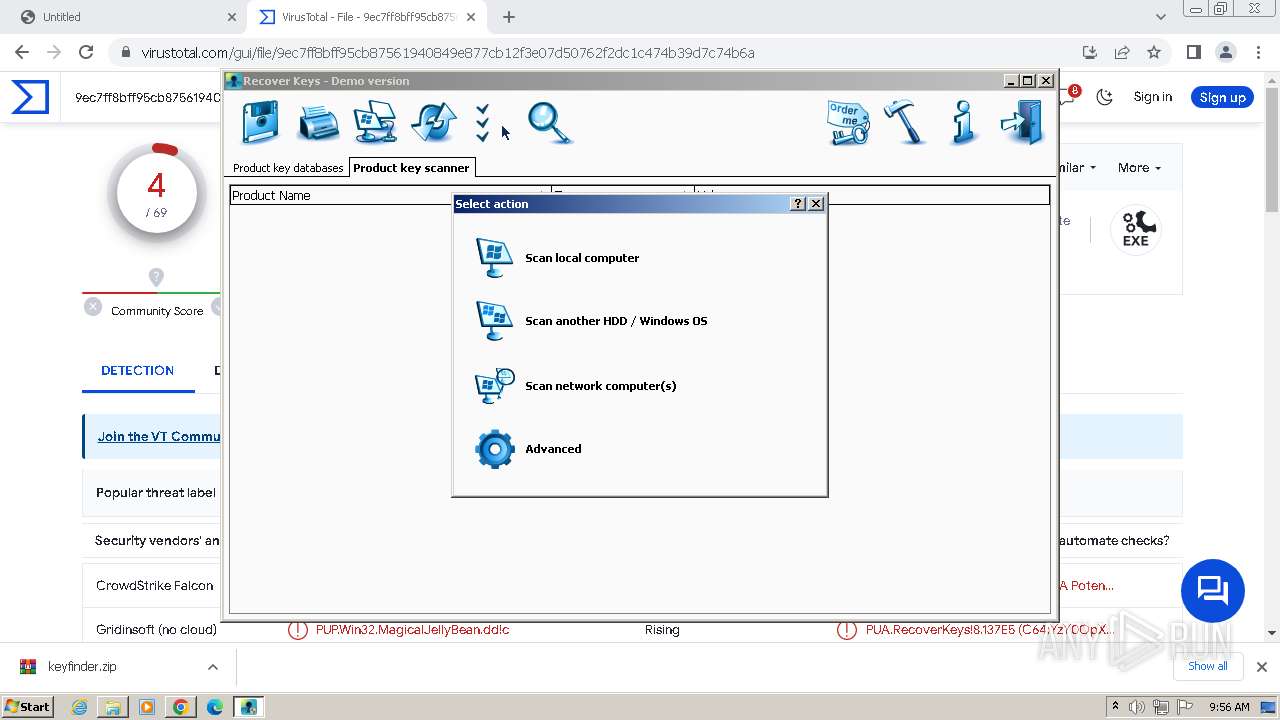Click CrowdStrike Falcon vendor row

(155, 586)
